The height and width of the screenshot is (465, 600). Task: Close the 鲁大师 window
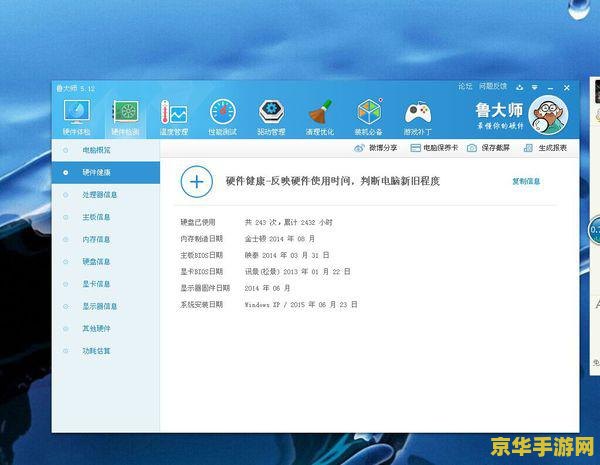point(567,88)
